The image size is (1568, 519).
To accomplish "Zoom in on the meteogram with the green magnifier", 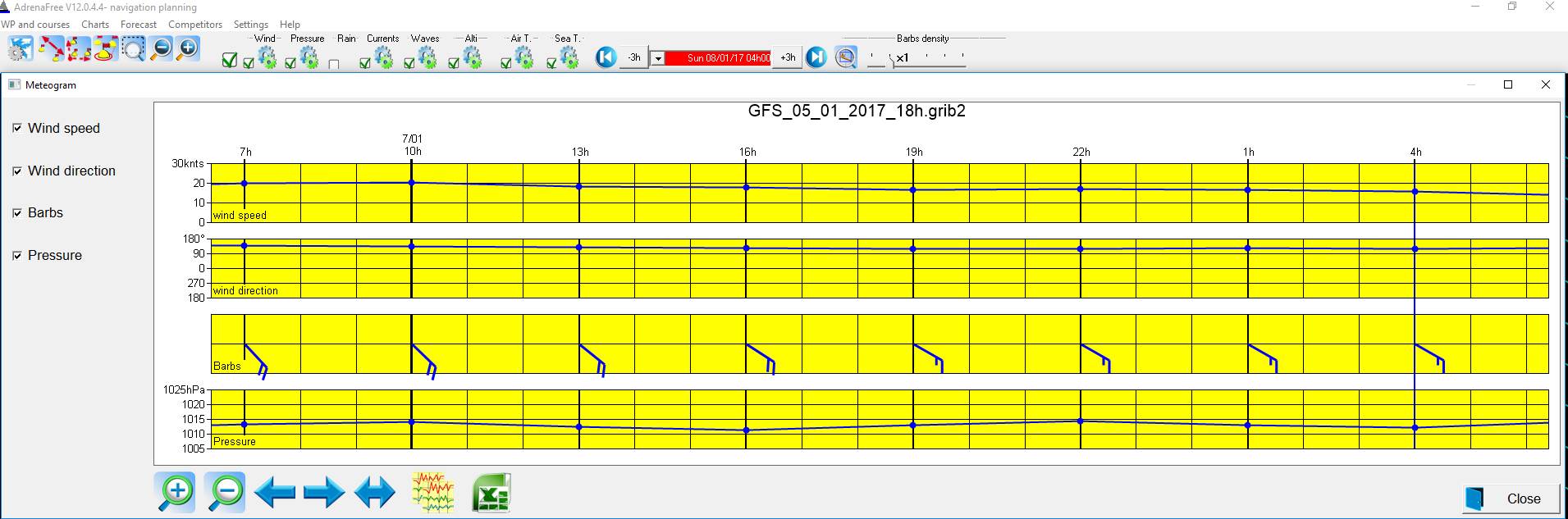I will (x=175, y=493).
